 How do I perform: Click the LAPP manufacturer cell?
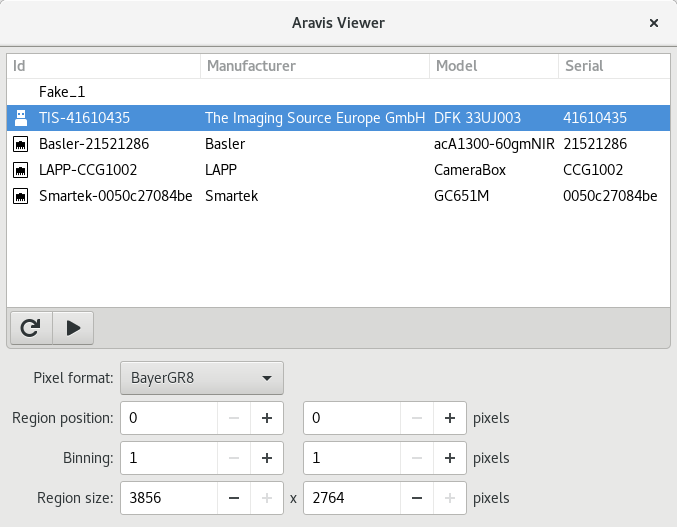(221, 170)
